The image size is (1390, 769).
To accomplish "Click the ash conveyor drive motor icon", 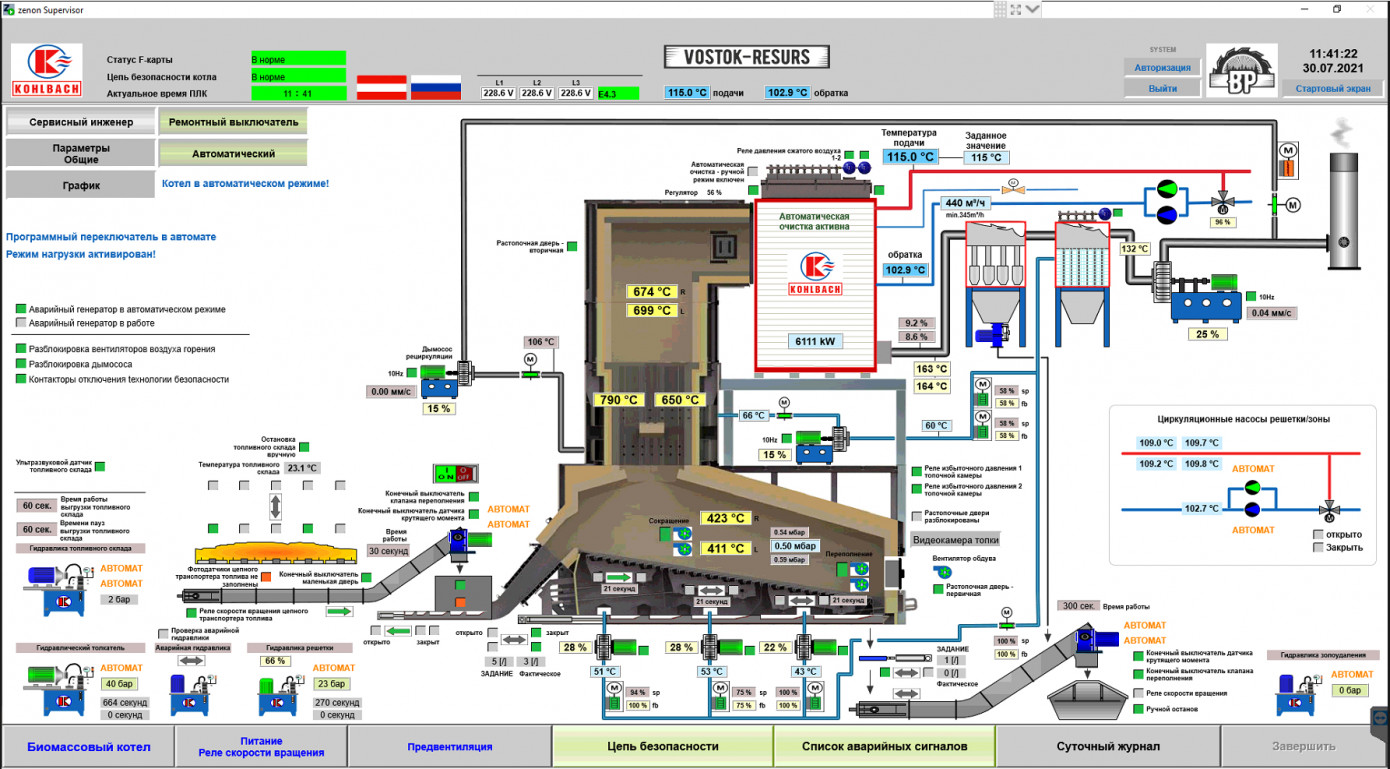I will click(x=1098, y=640).
